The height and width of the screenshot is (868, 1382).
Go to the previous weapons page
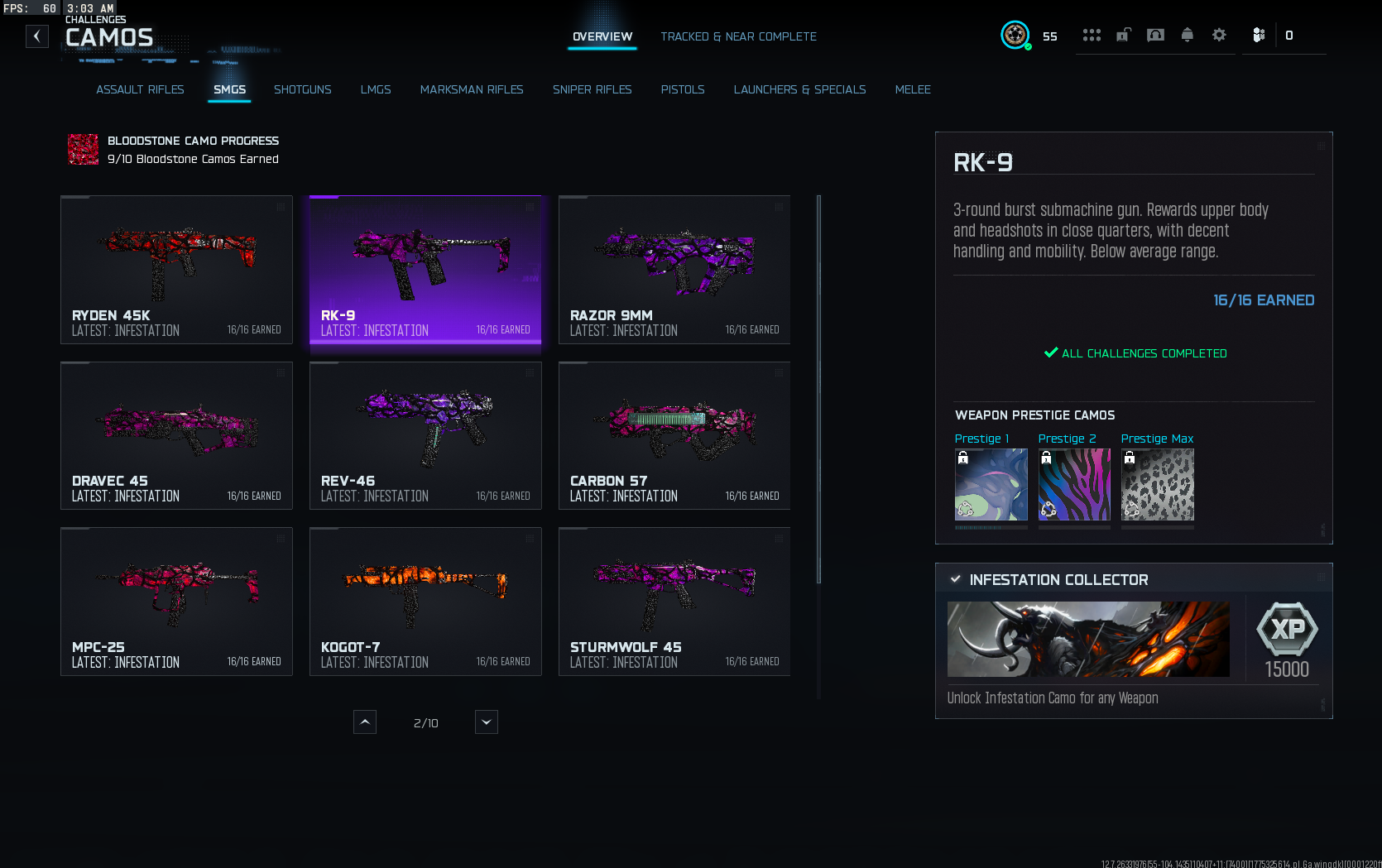tap(365, 722)
